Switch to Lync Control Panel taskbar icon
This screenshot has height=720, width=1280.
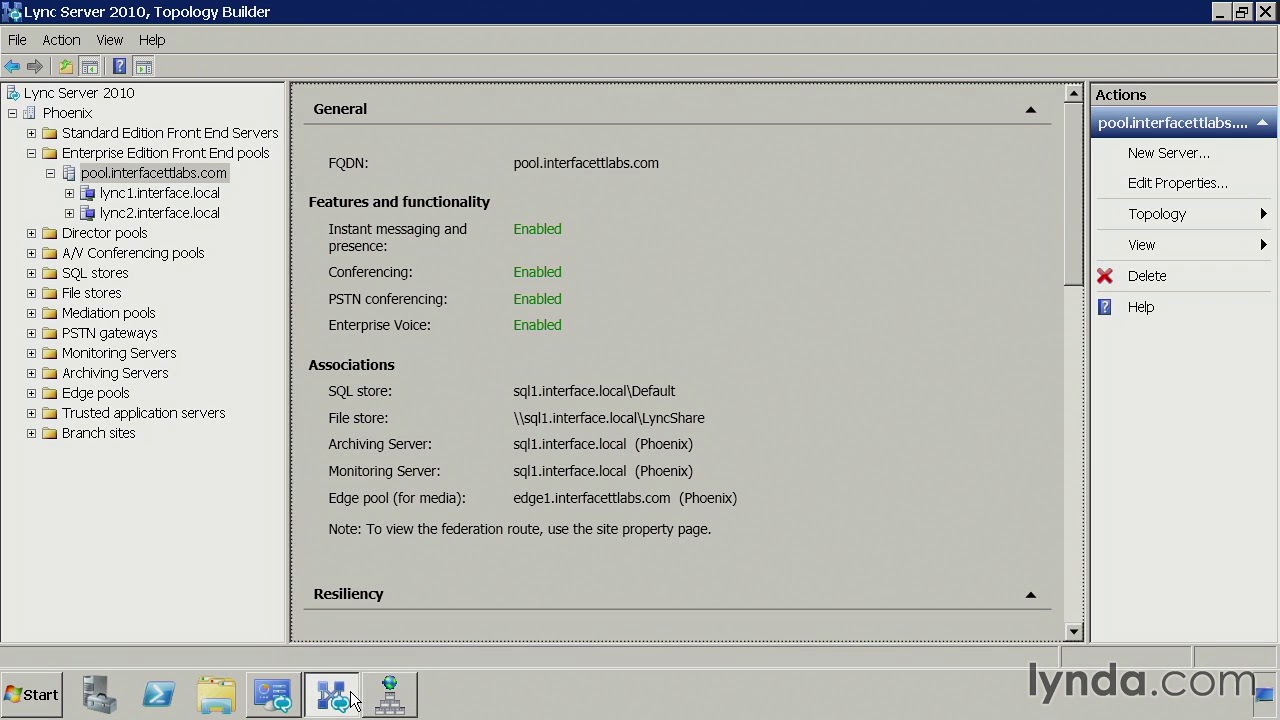pyautogui.click(x=273, y=695)
